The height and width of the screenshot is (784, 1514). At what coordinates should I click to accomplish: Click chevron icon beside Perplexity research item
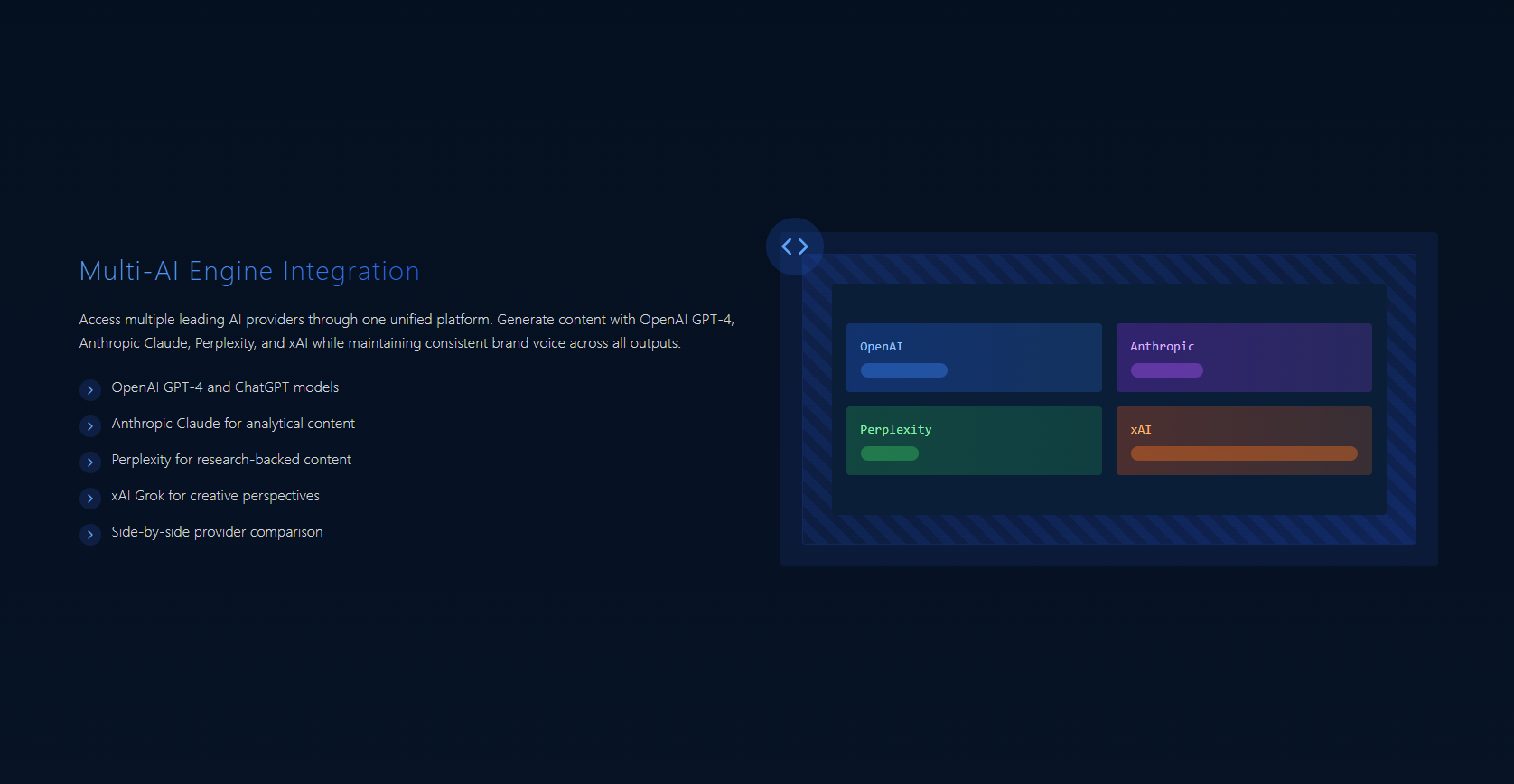point(90,462)
